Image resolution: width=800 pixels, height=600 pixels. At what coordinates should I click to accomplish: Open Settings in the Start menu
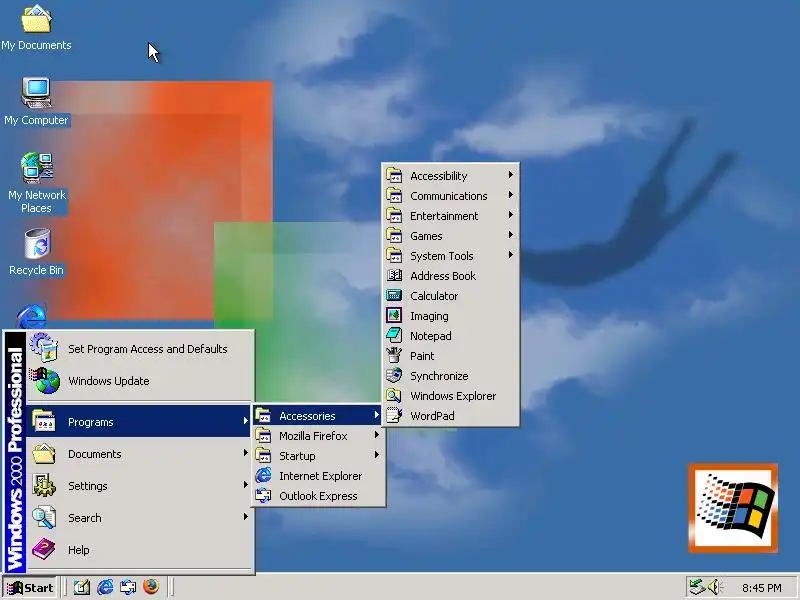140,486
